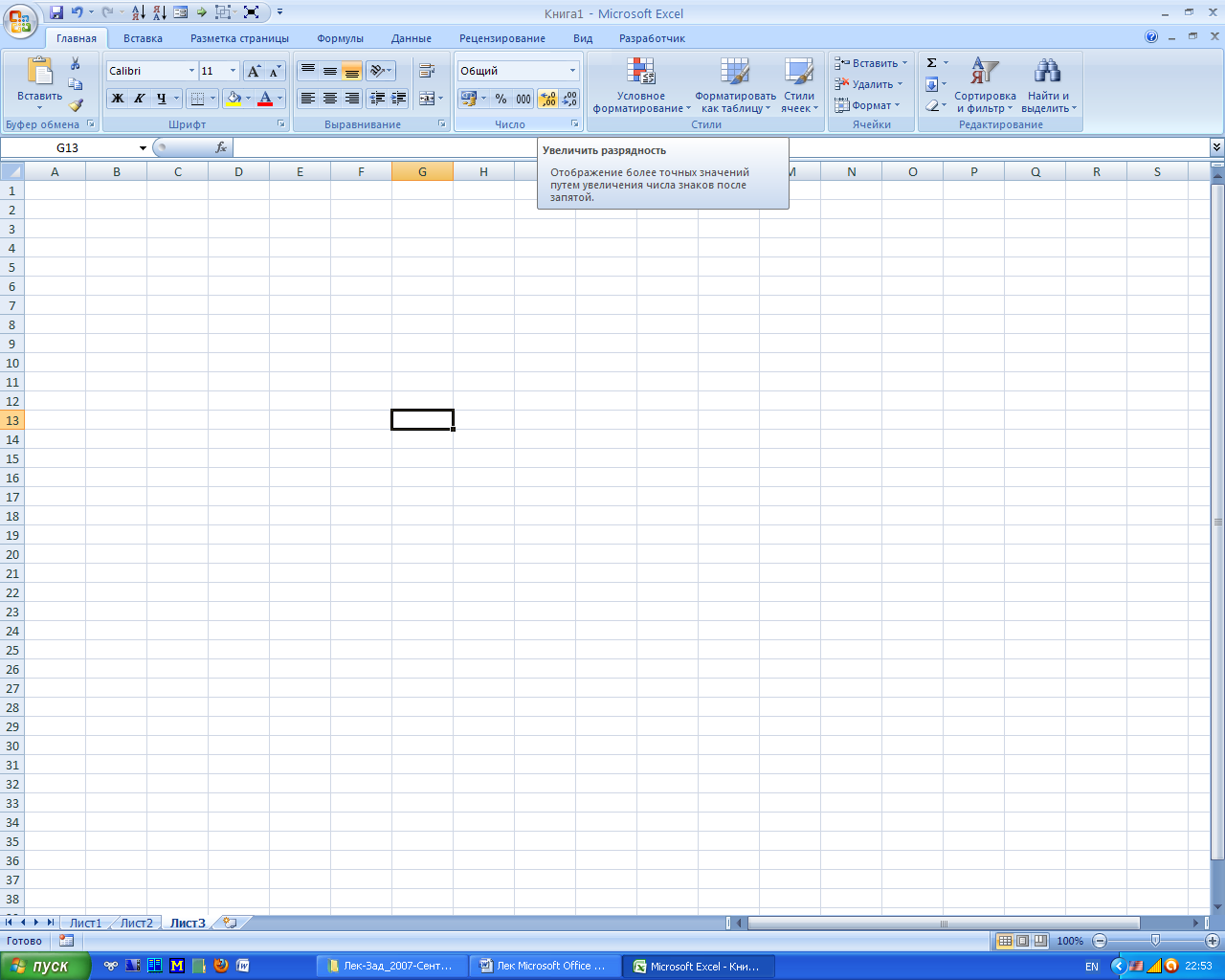Click Decrease Decimal button

pos(569,99)
